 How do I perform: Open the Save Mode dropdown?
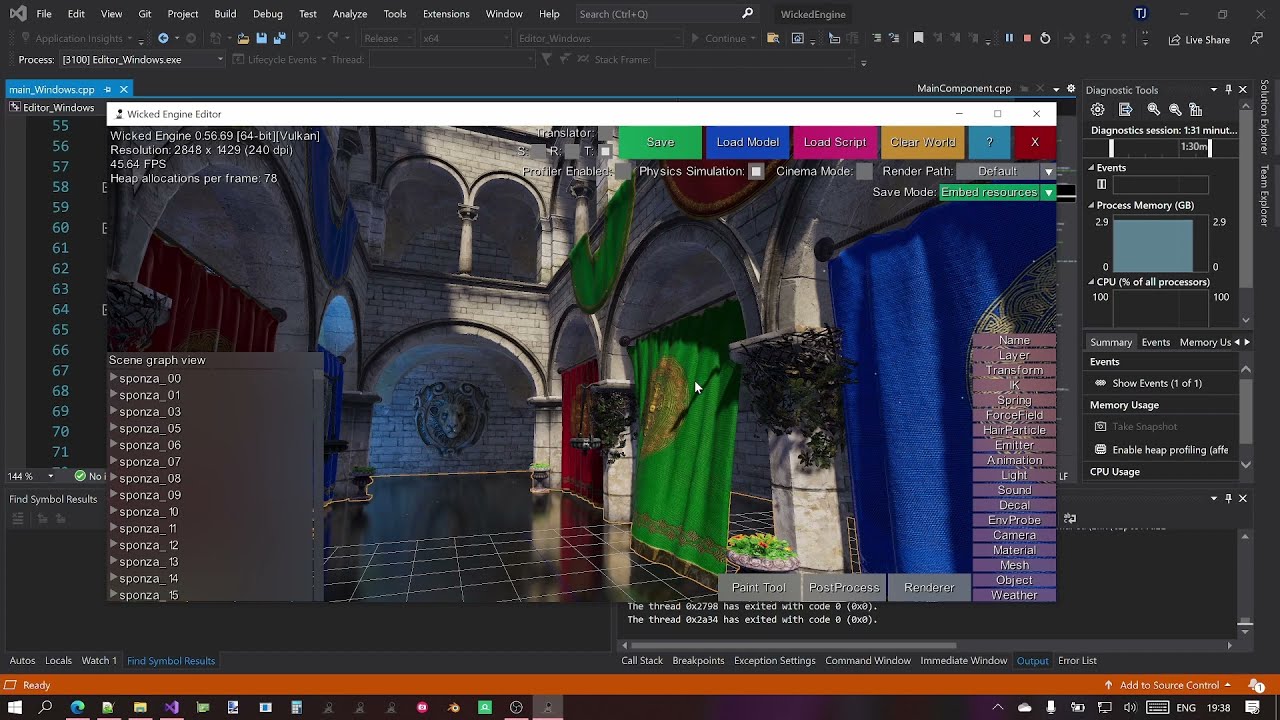[1048, 193]
